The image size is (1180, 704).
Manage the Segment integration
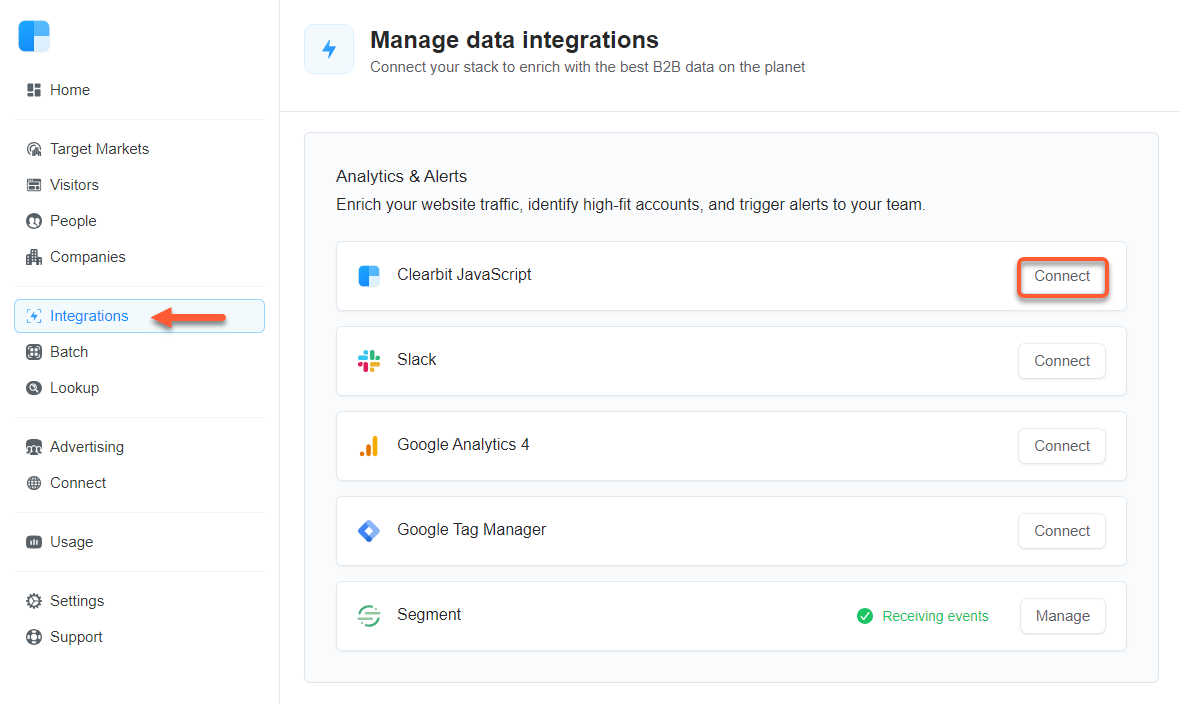pyautogui.click(x=1063, y=616)
